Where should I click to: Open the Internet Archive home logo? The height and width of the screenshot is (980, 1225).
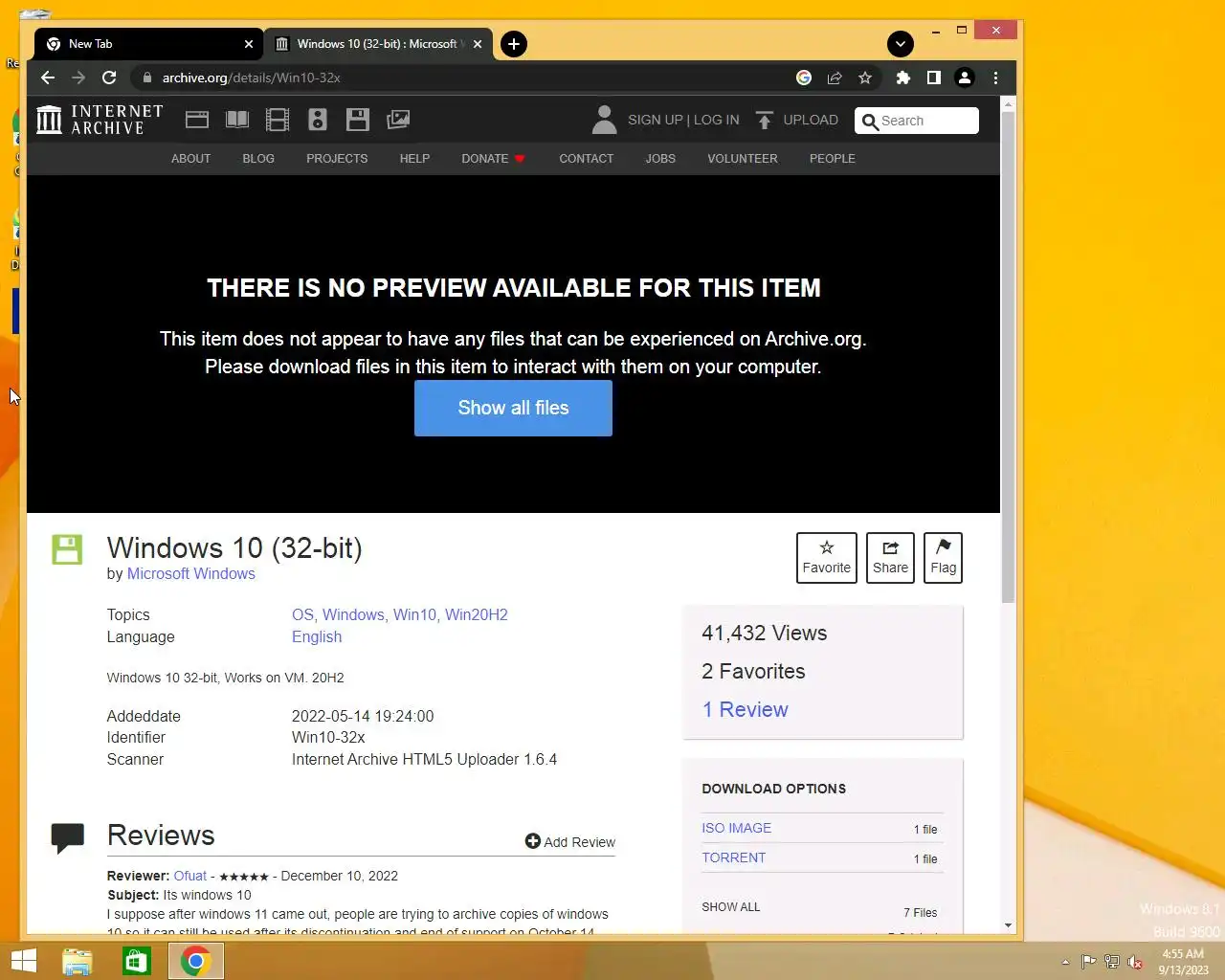pyautogui.click(x=100, y=120)
